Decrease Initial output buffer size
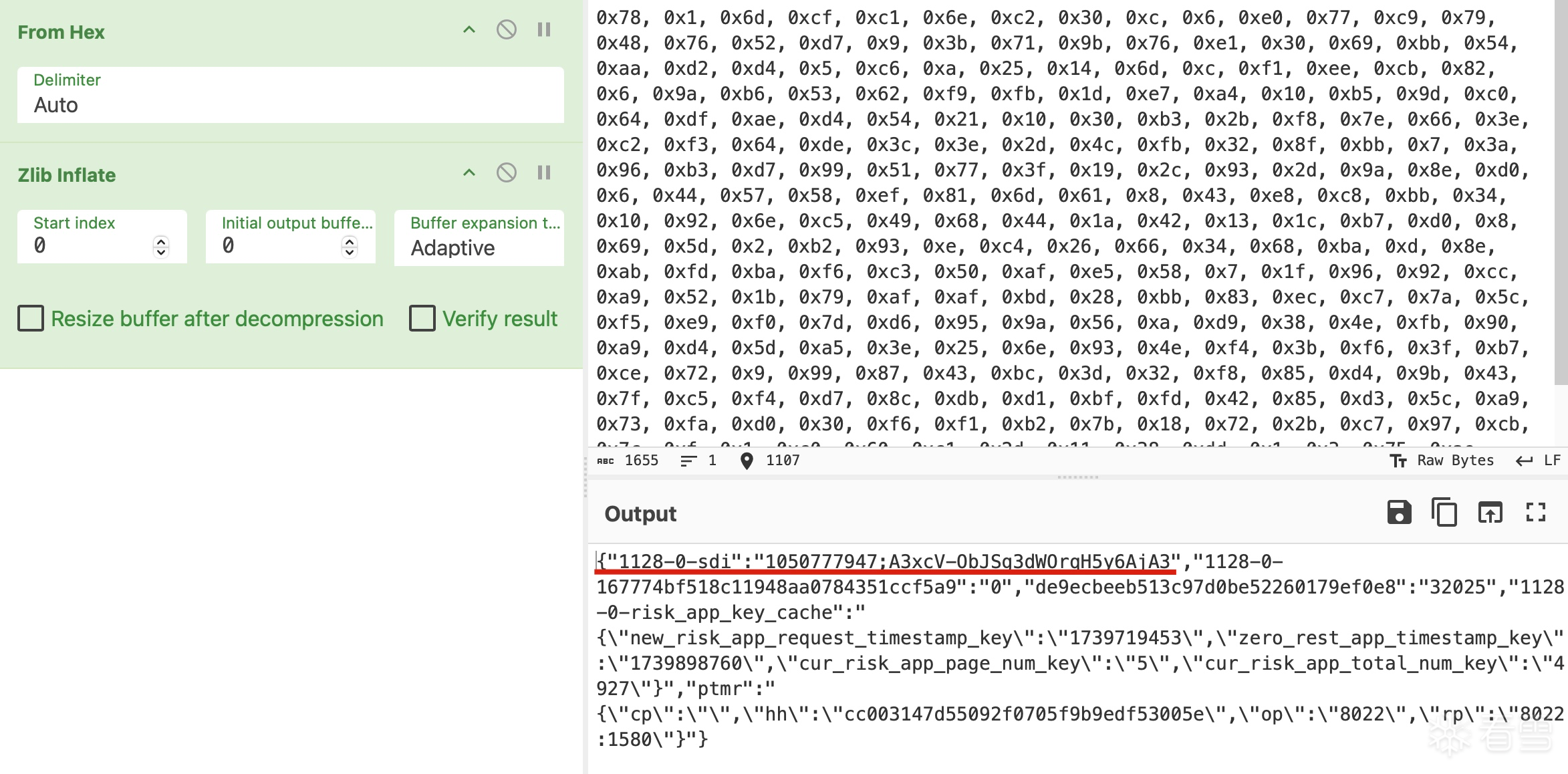 click(x=350, y=252)
